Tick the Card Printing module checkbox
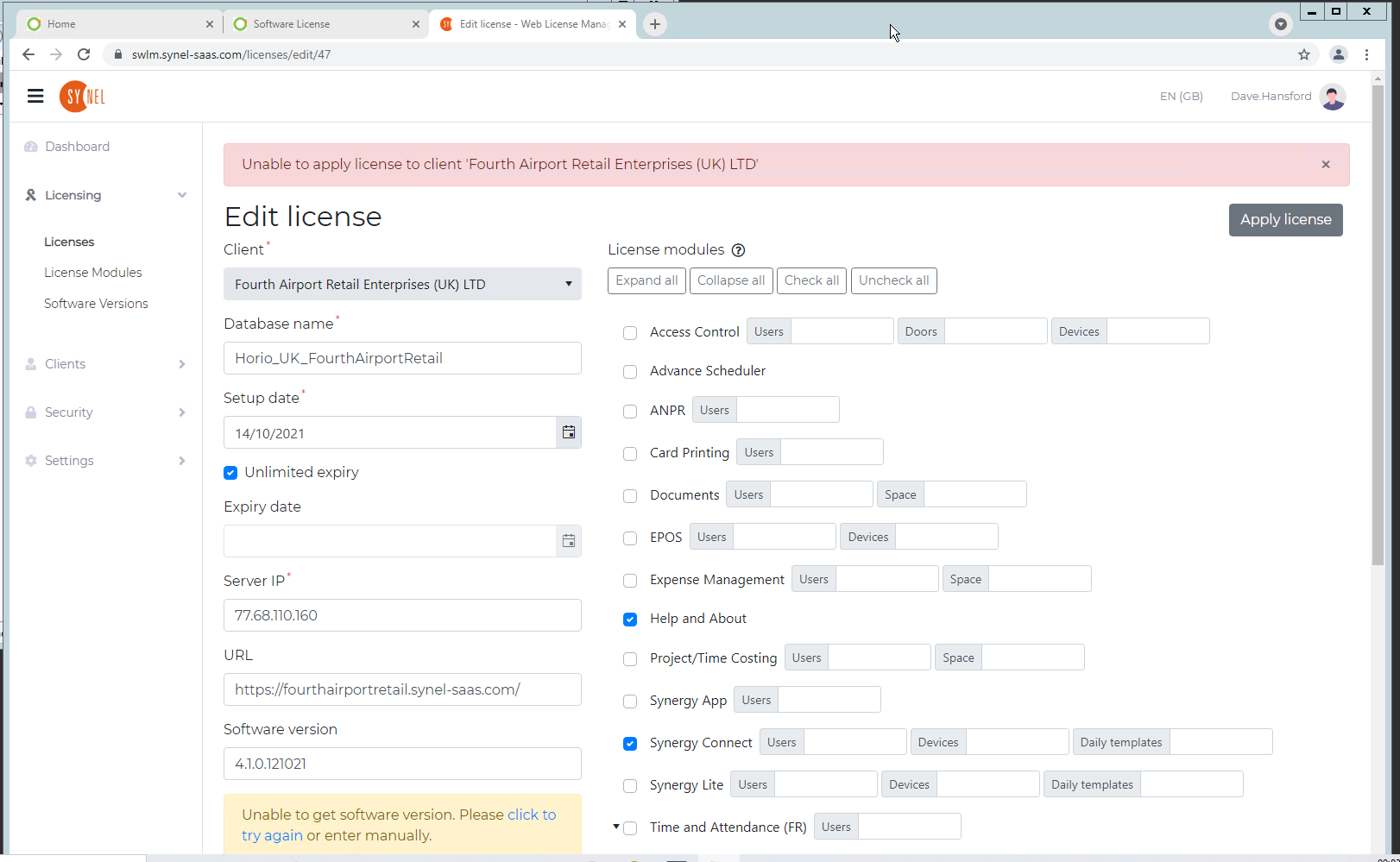 click(x=630, y=454)
